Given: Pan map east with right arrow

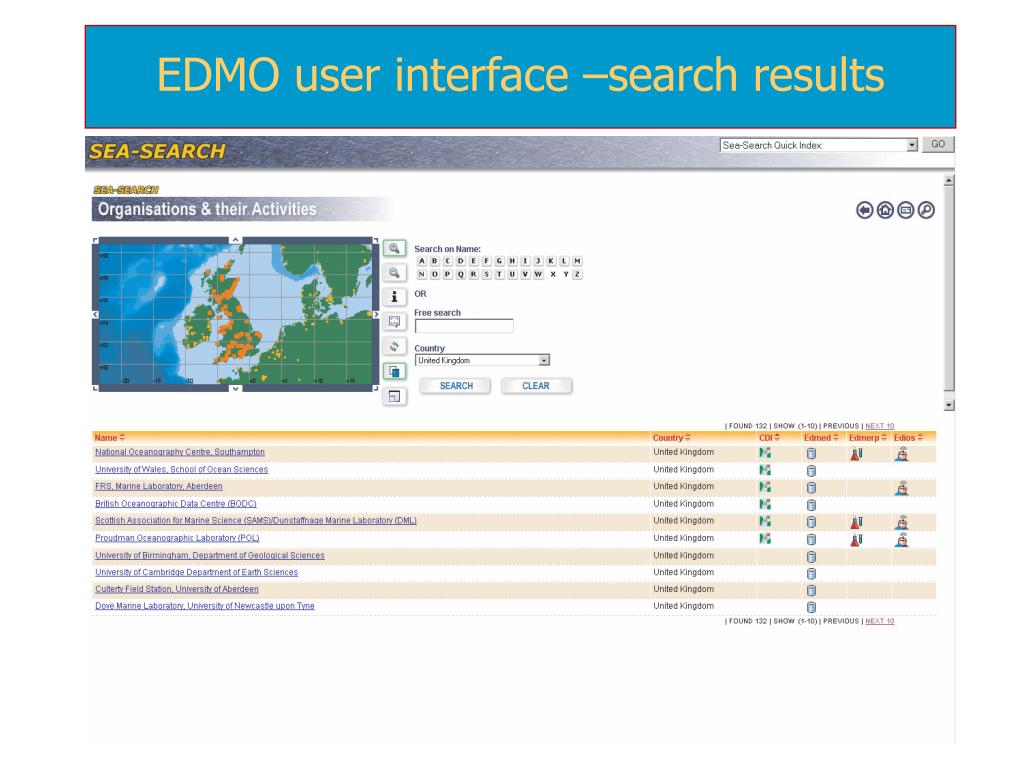Looking at the screenshot, I should (376, 314).
